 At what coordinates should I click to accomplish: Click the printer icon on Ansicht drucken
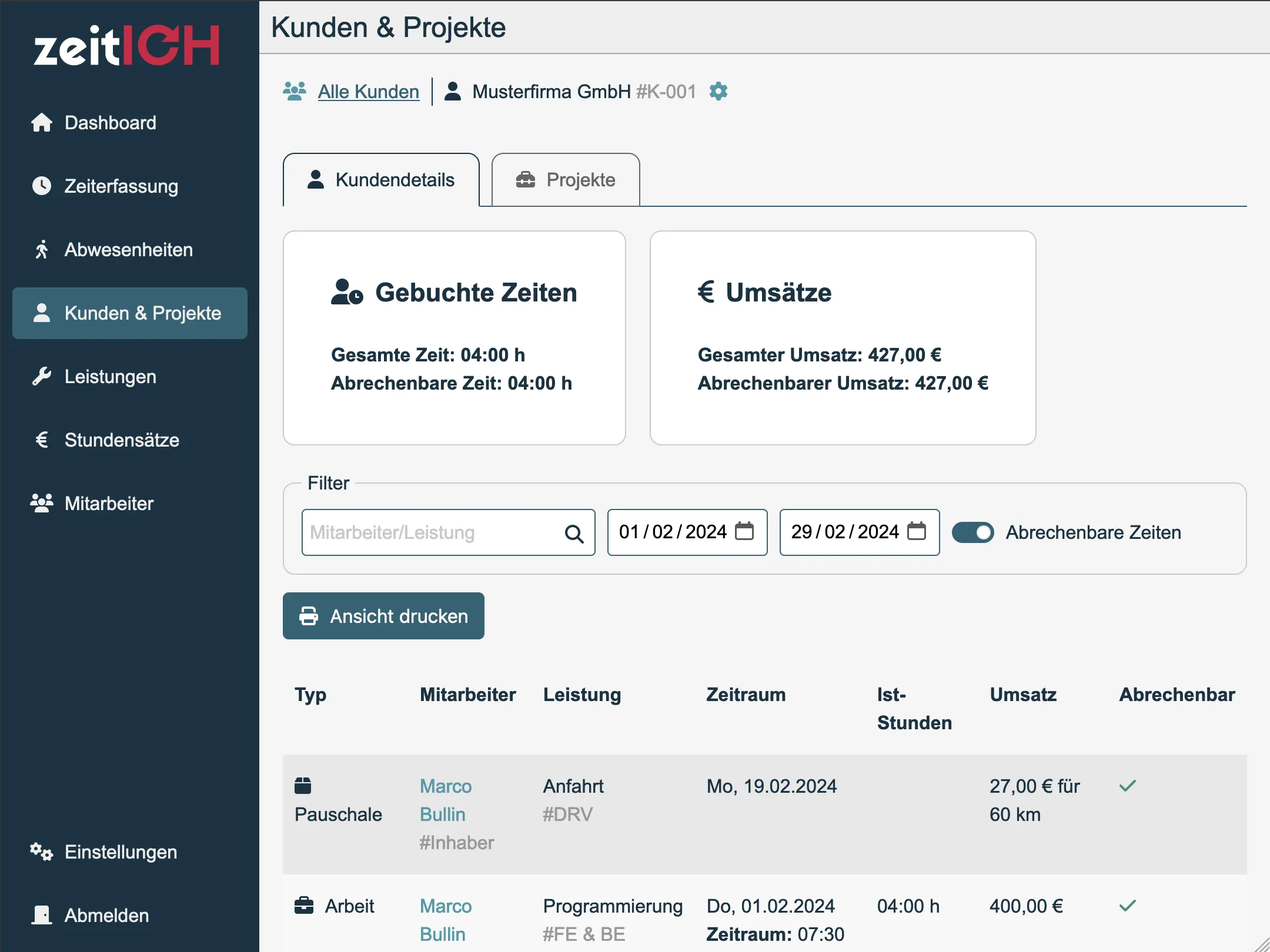pyautogui.click(x=309, y=616)
